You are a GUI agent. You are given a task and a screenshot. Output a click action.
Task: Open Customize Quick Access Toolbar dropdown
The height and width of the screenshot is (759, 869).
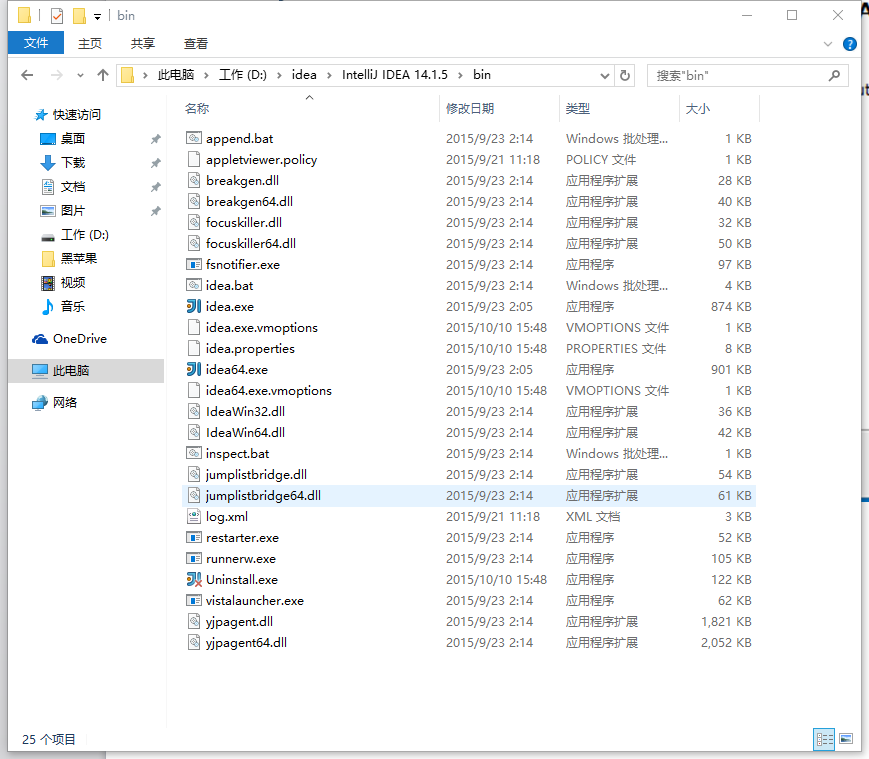98,17
